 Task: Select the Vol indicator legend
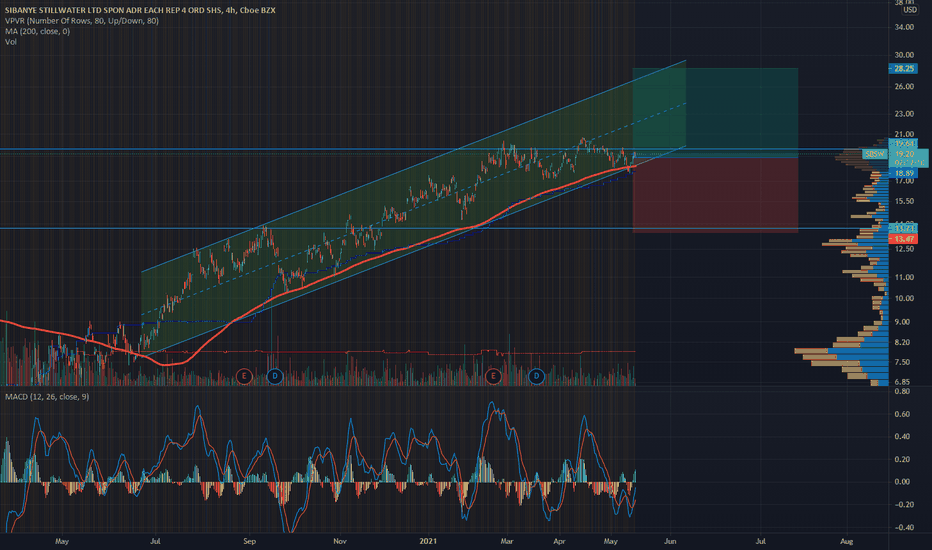[x=11, y=42]
